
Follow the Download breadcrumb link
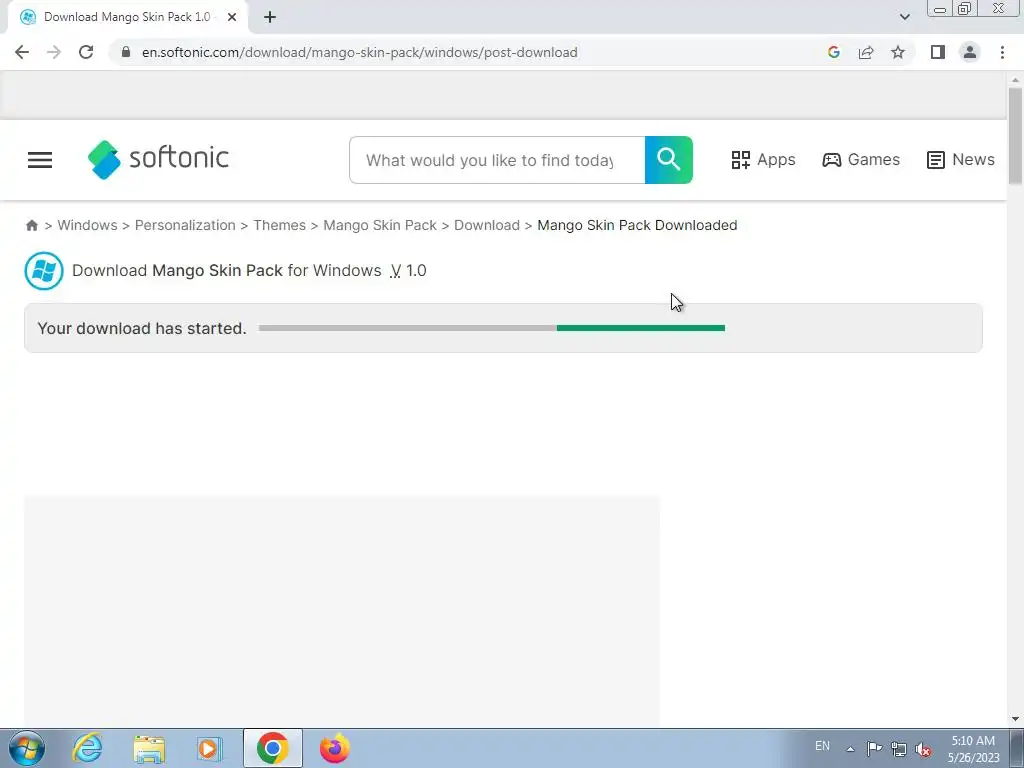point(487,225)
